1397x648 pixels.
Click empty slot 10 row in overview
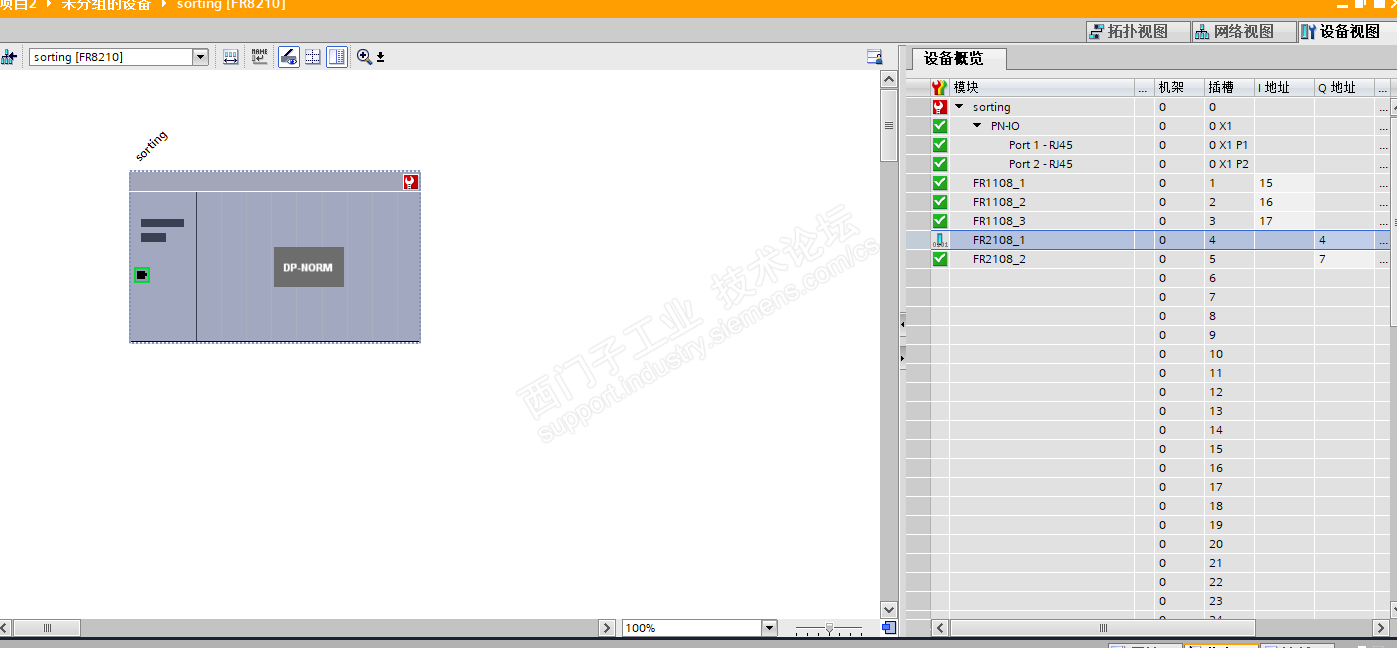pos(1148,354)
